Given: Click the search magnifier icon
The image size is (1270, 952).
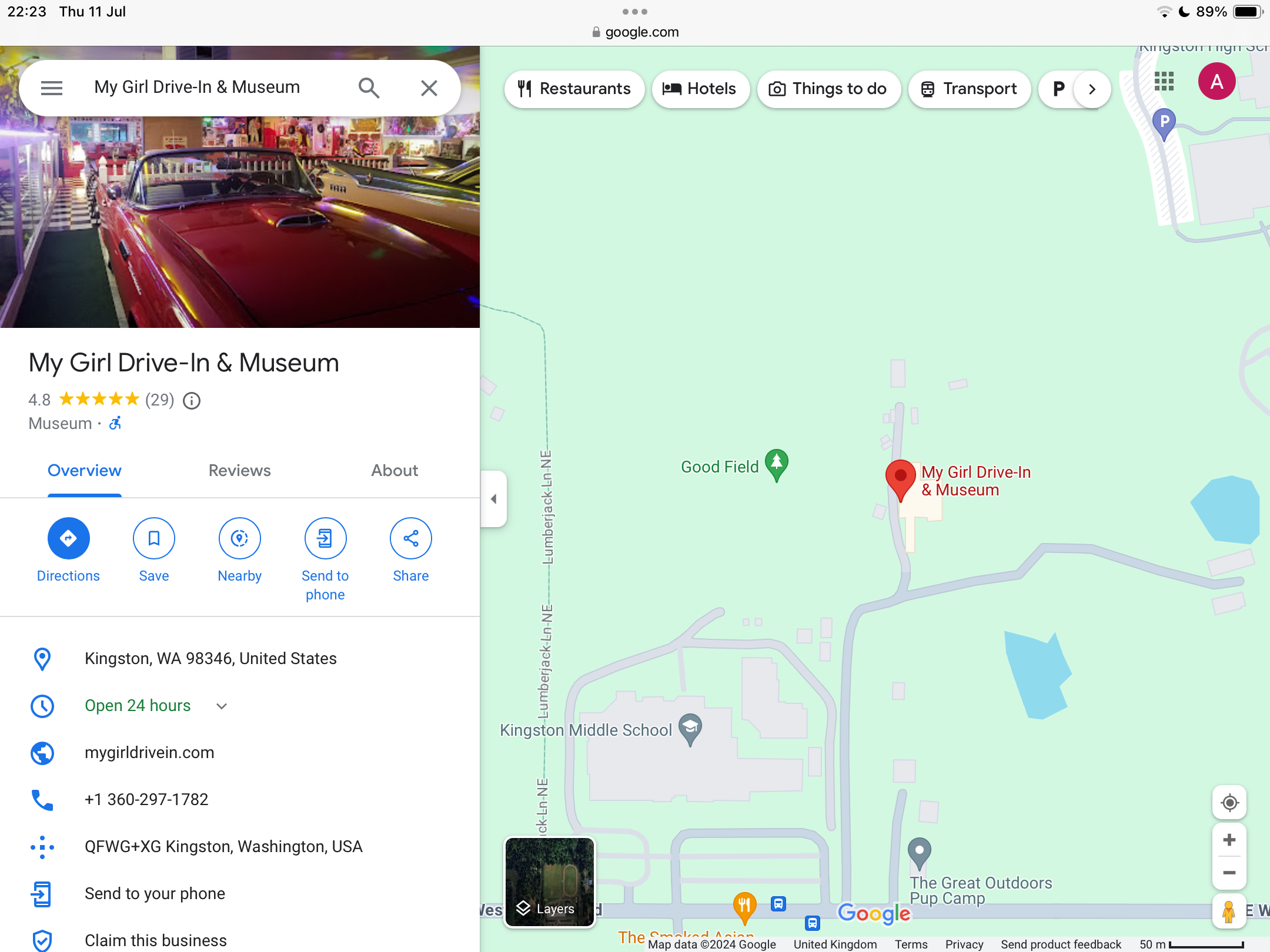Looking at the screenshot, I should point(369,88).
